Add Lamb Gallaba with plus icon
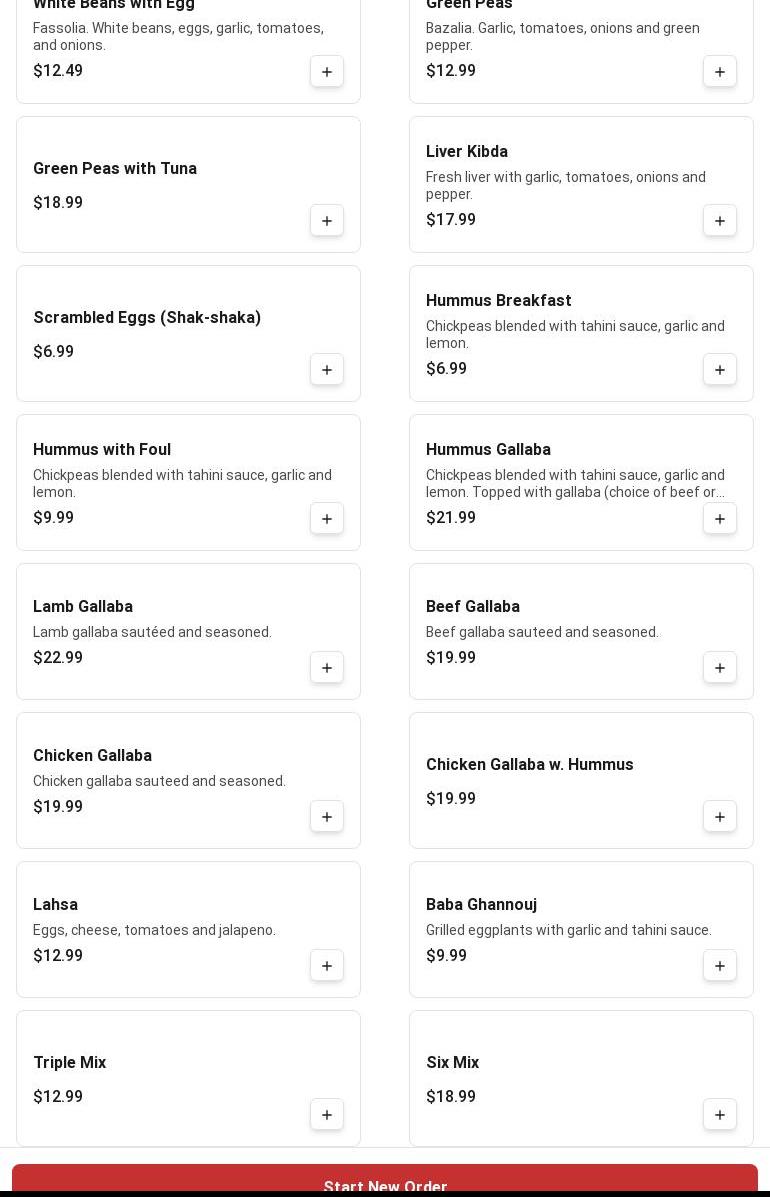 327,667
